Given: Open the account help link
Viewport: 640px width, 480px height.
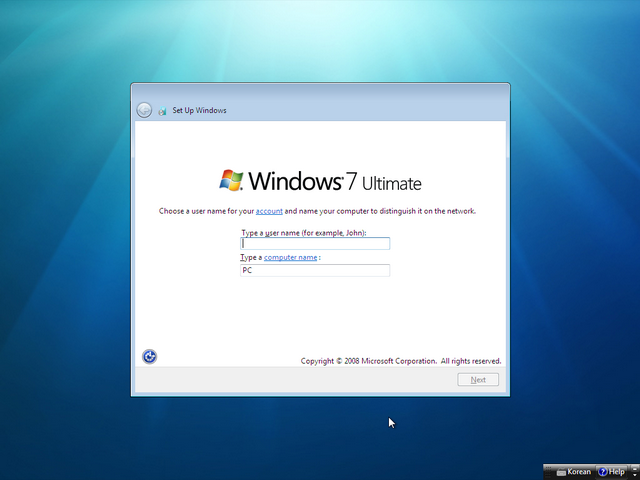Looking at the screenshot, I should 269,211.
